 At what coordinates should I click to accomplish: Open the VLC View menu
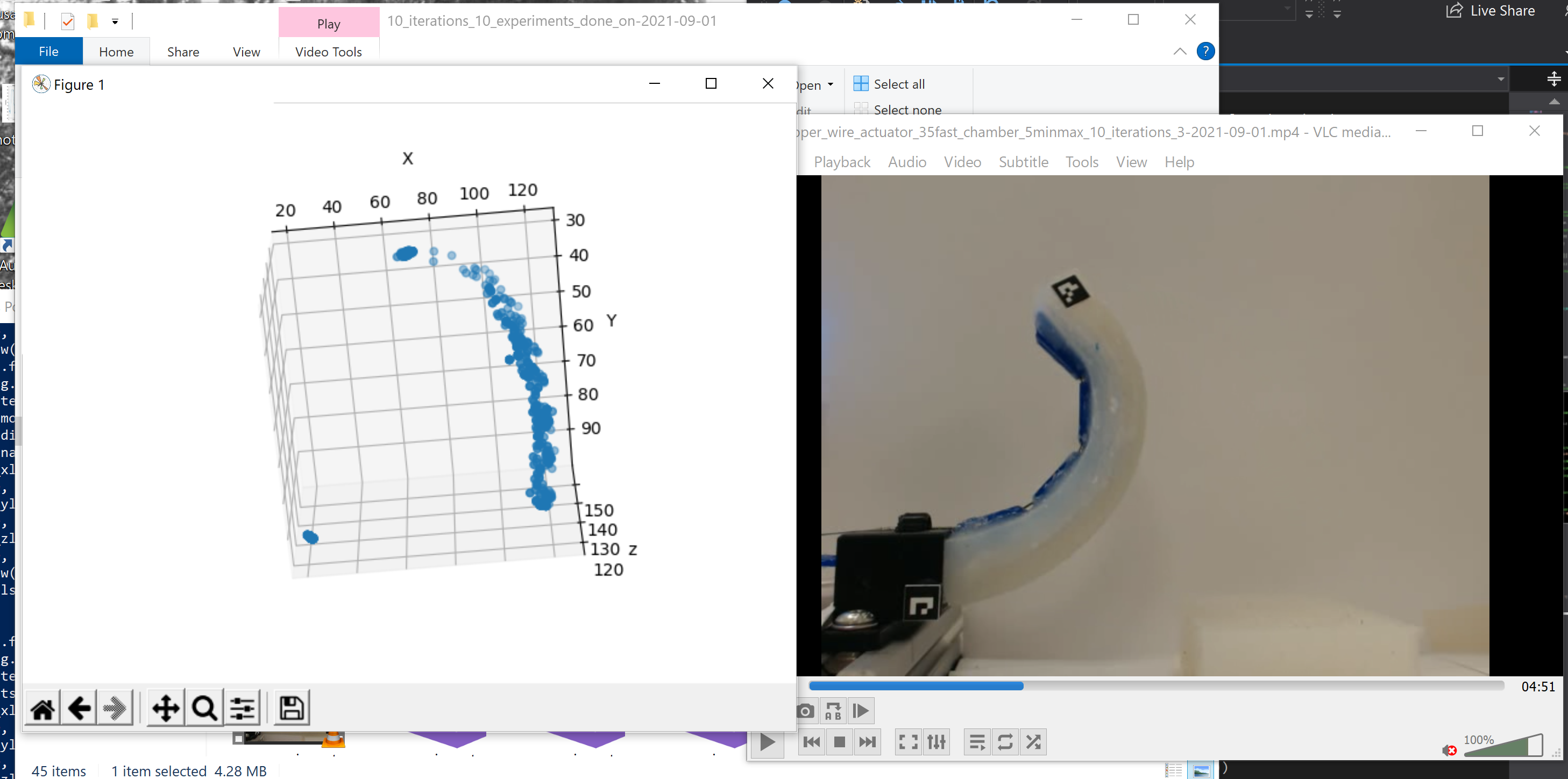pos(1131,162)
